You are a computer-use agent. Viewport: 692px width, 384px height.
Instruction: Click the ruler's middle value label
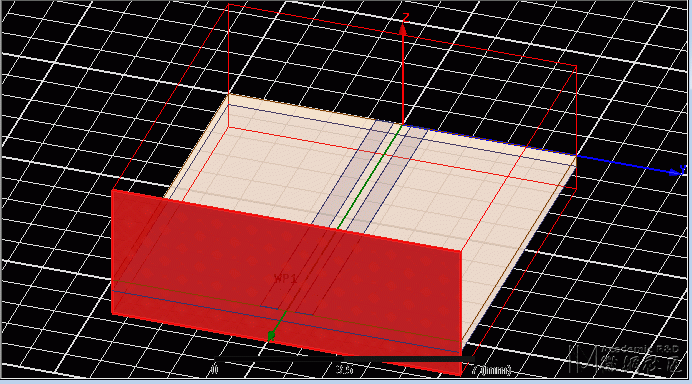[344, 369]
